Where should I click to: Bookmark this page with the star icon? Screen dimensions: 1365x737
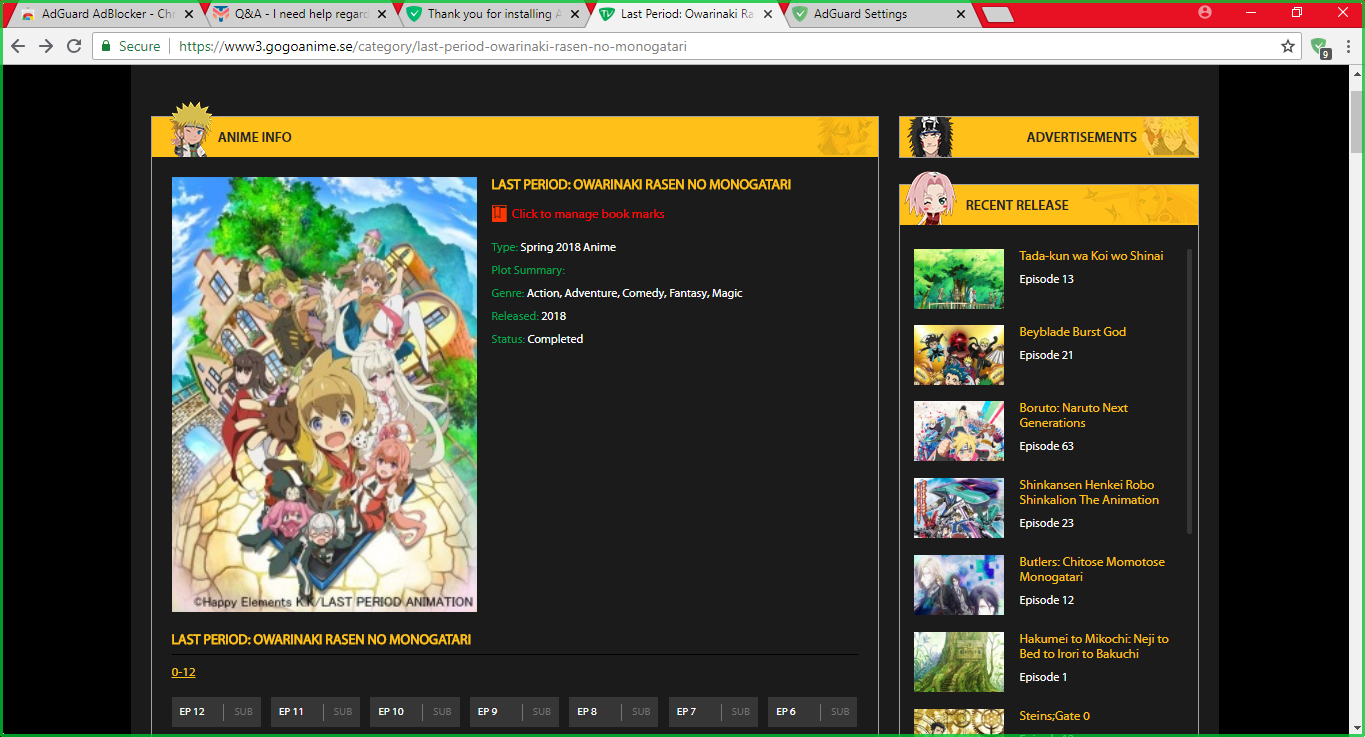(1288, 46)
